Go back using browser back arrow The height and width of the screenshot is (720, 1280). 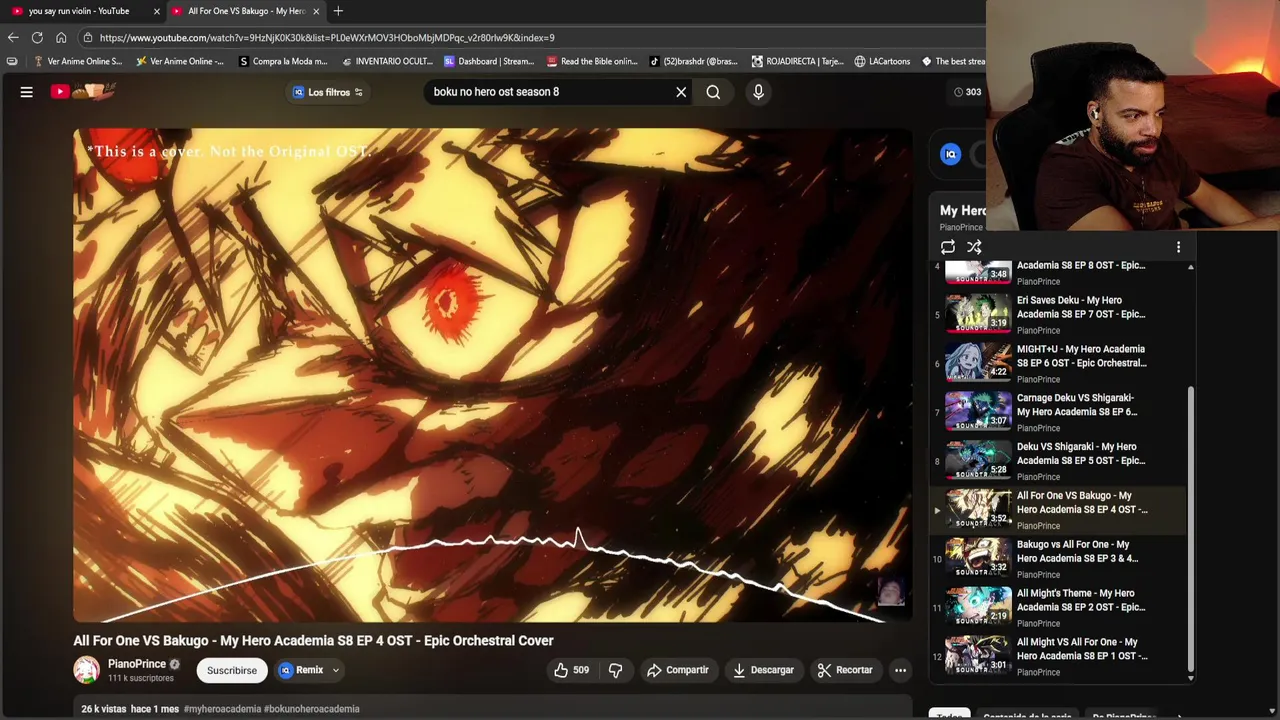click(x=13, y=38)
